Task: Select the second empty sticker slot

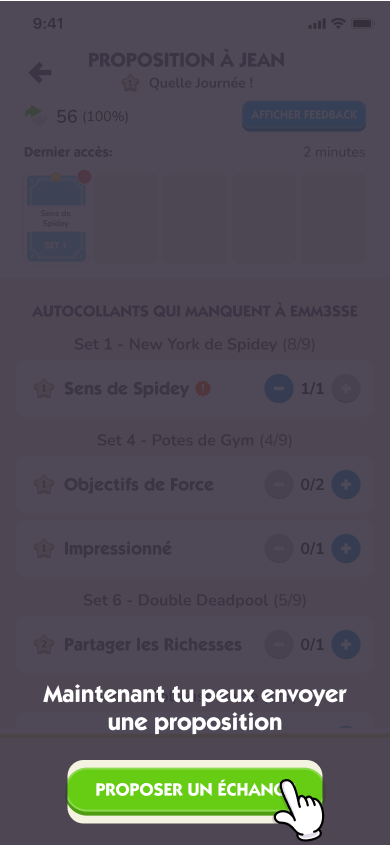Action: click(x=195, y=219)
